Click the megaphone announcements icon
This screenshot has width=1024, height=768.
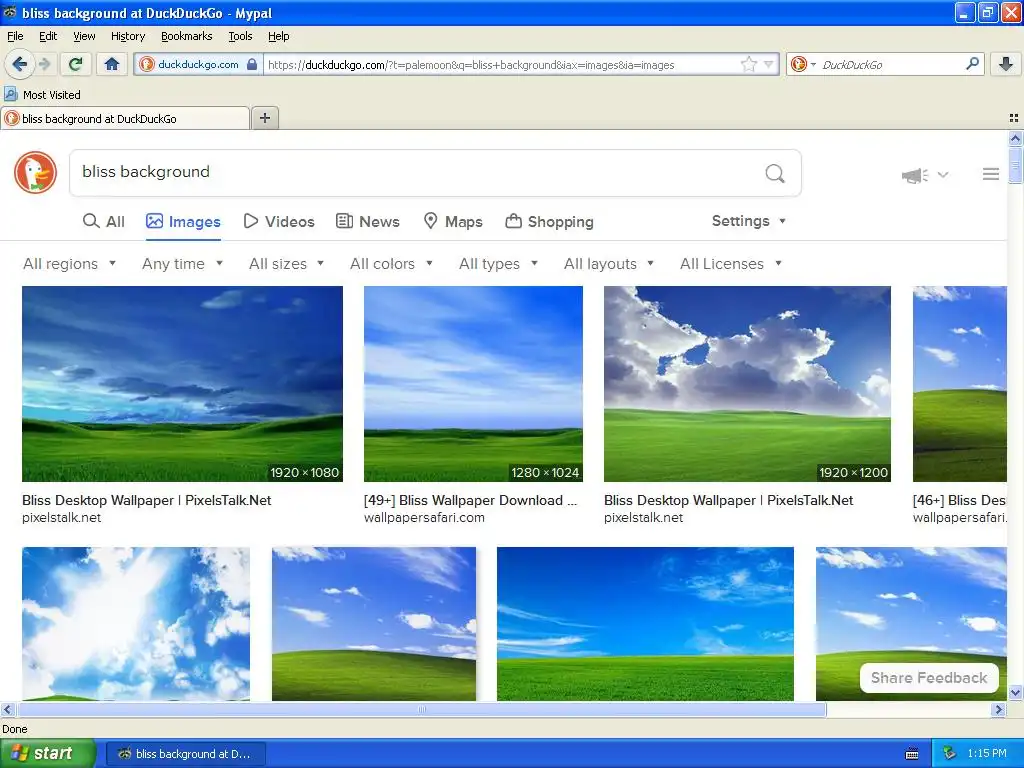(915, 175)
